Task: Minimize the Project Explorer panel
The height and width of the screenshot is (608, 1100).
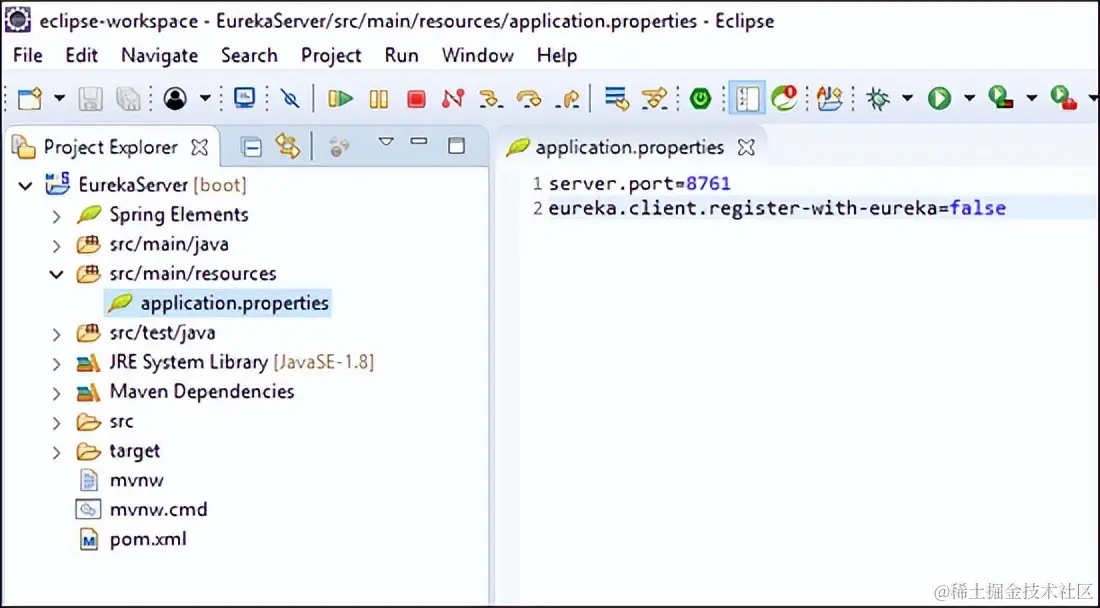Action: coord(420,141)
